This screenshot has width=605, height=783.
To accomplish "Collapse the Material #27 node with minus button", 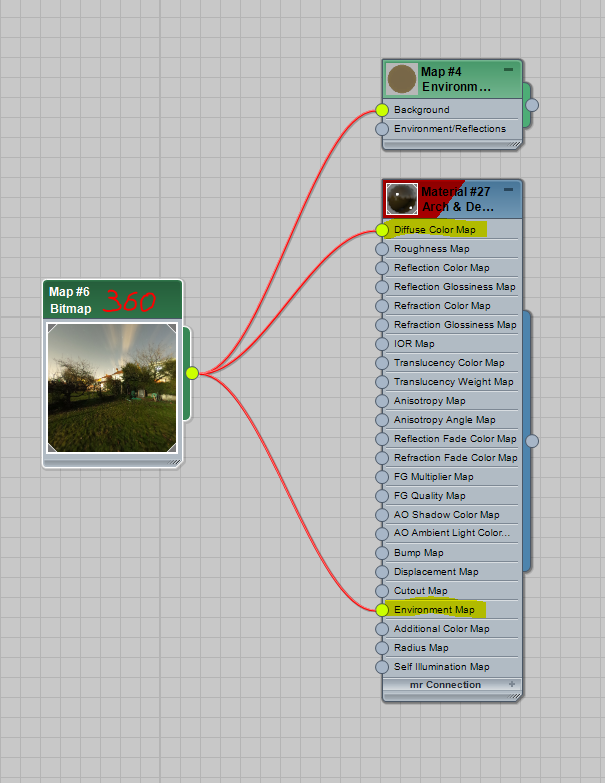I will tap(509, 190).
